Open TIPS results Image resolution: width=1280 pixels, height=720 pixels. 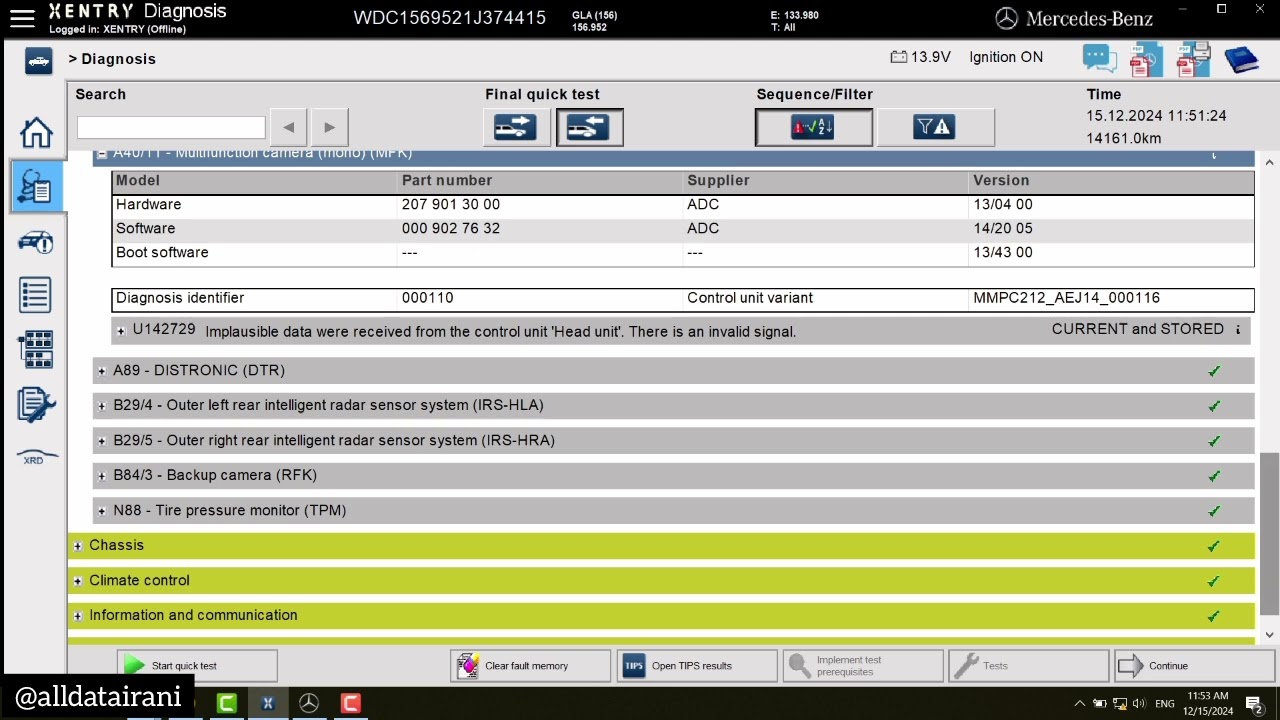coord(697,666)
